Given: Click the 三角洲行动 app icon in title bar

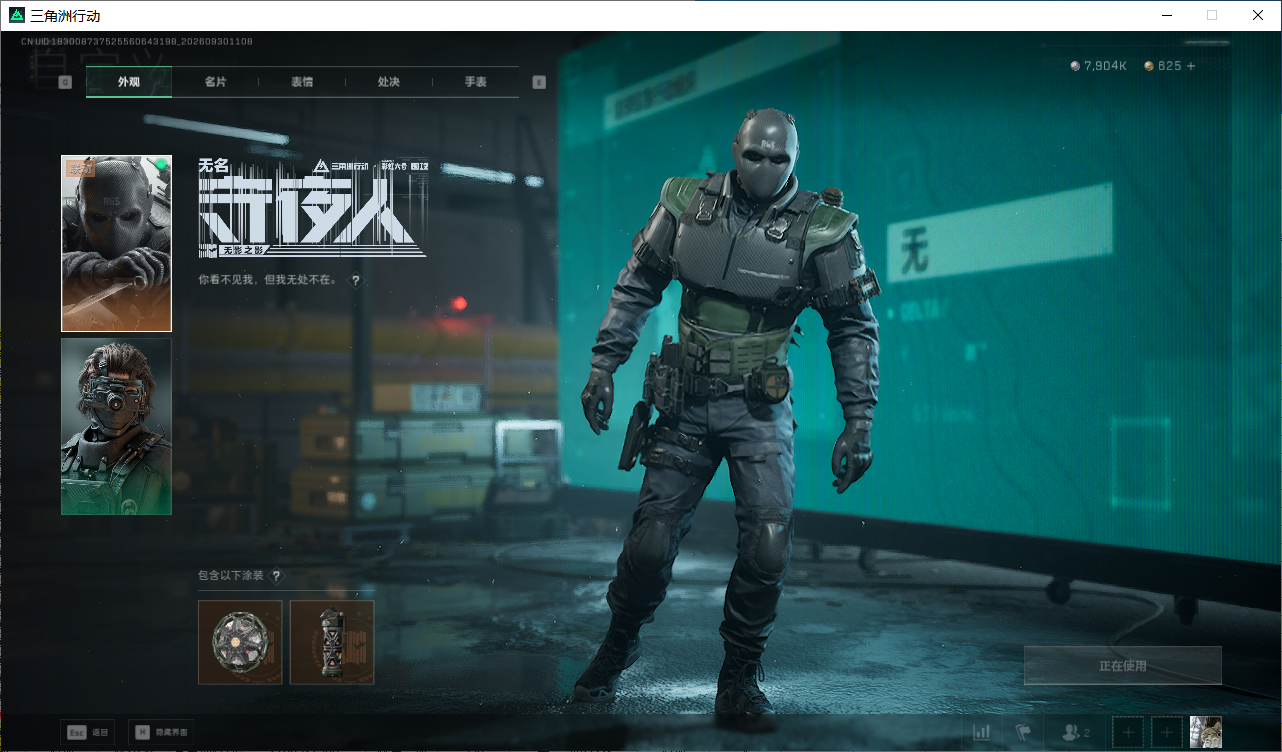Looking at the screenshot, I should pyautogui.click(x=16, y=16).
